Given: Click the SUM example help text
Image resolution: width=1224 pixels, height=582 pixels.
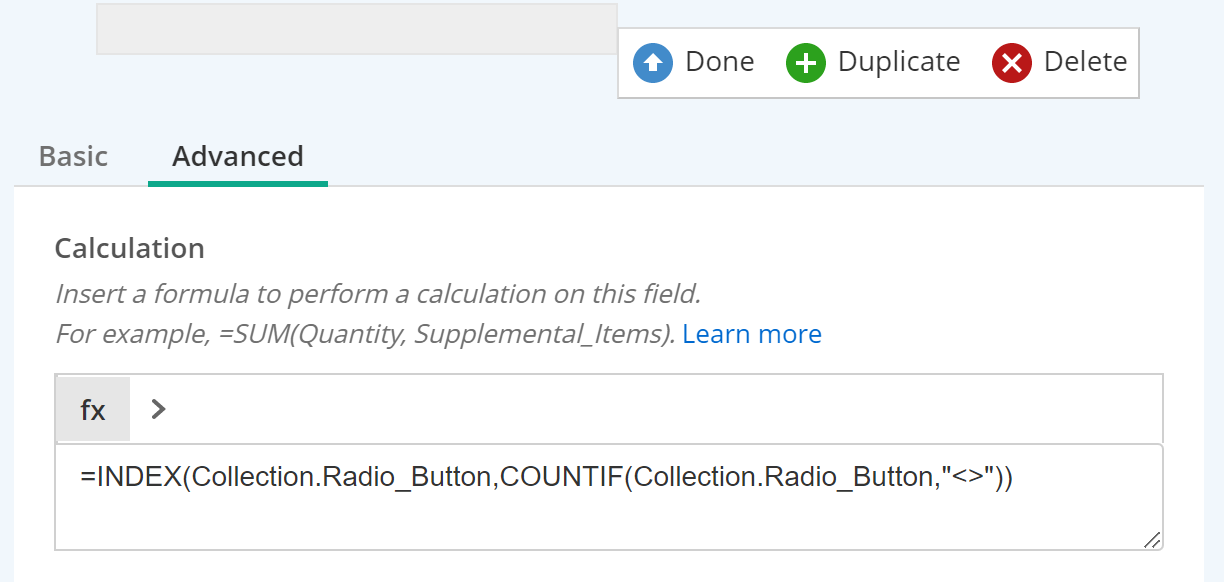Looking at the screenshot, I should click(x=366, y=334).
